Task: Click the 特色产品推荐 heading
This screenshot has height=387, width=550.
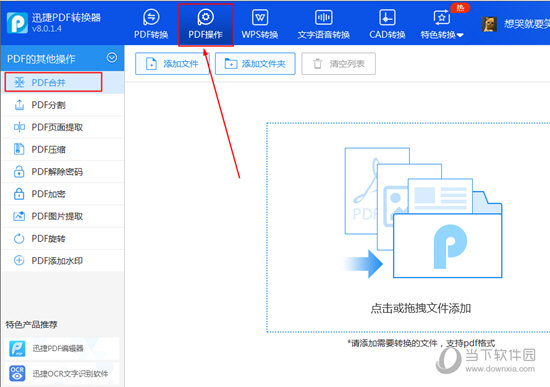Action: tap(31, 325)
